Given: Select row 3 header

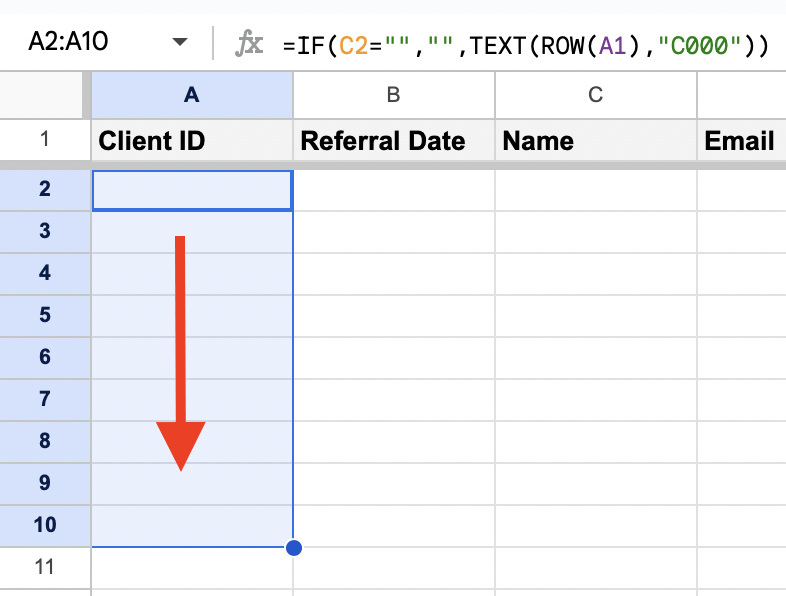Looking at the screenshot, I should 45,232.
